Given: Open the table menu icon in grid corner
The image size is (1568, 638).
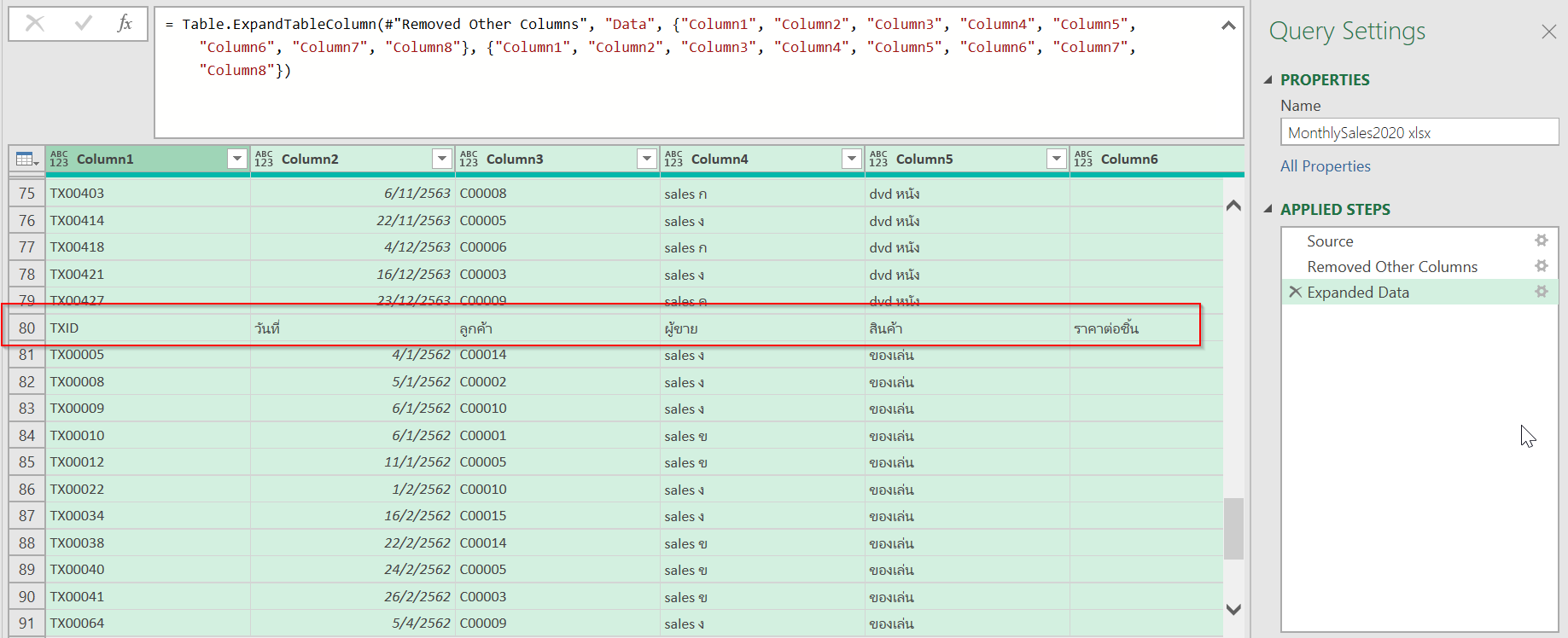Looking at the screenshot, I should [26, 159].
